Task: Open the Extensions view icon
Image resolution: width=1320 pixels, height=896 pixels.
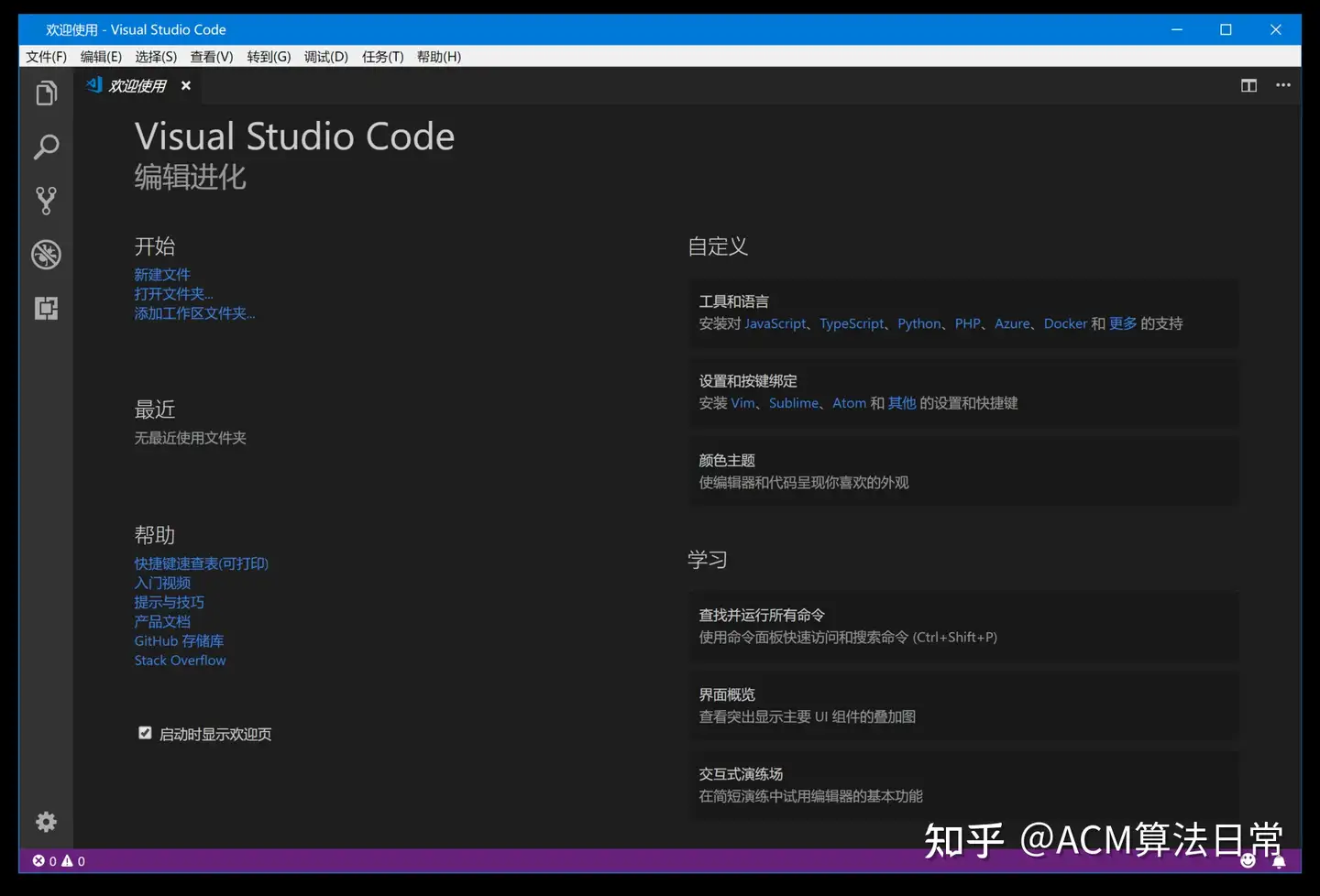Action: (x=46, y=308)
